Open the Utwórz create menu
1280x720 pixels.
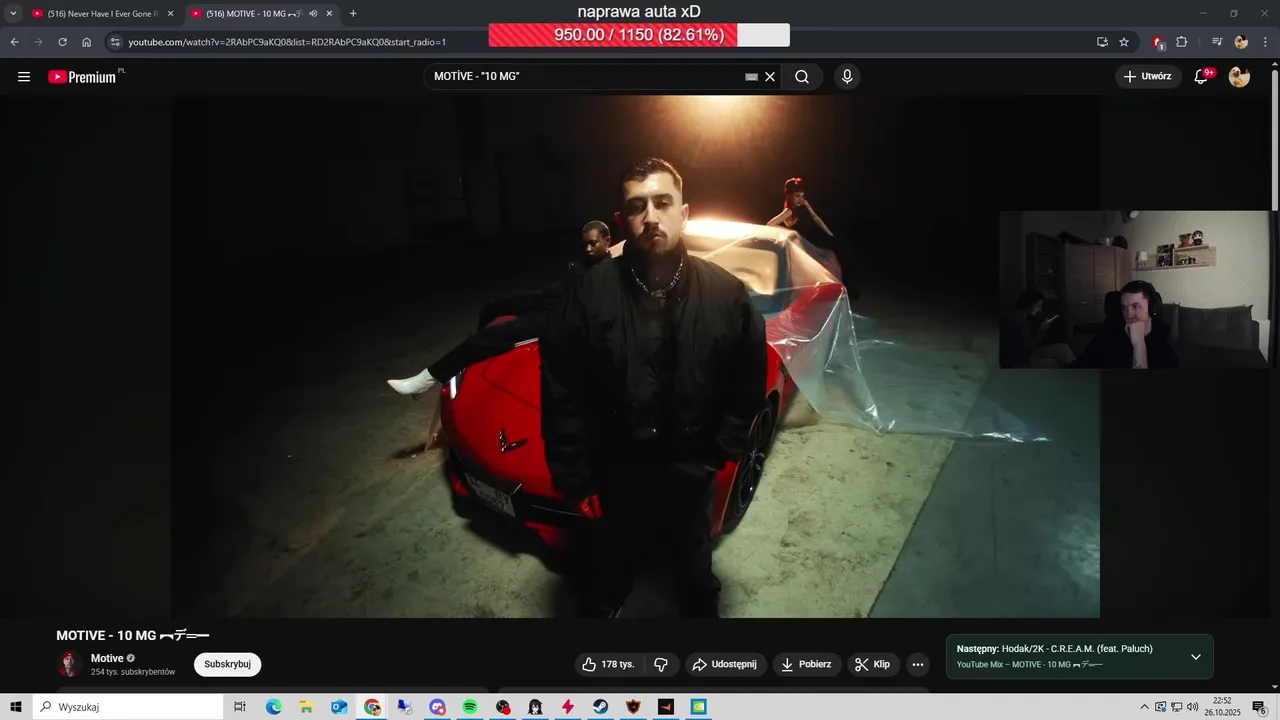1148,77
